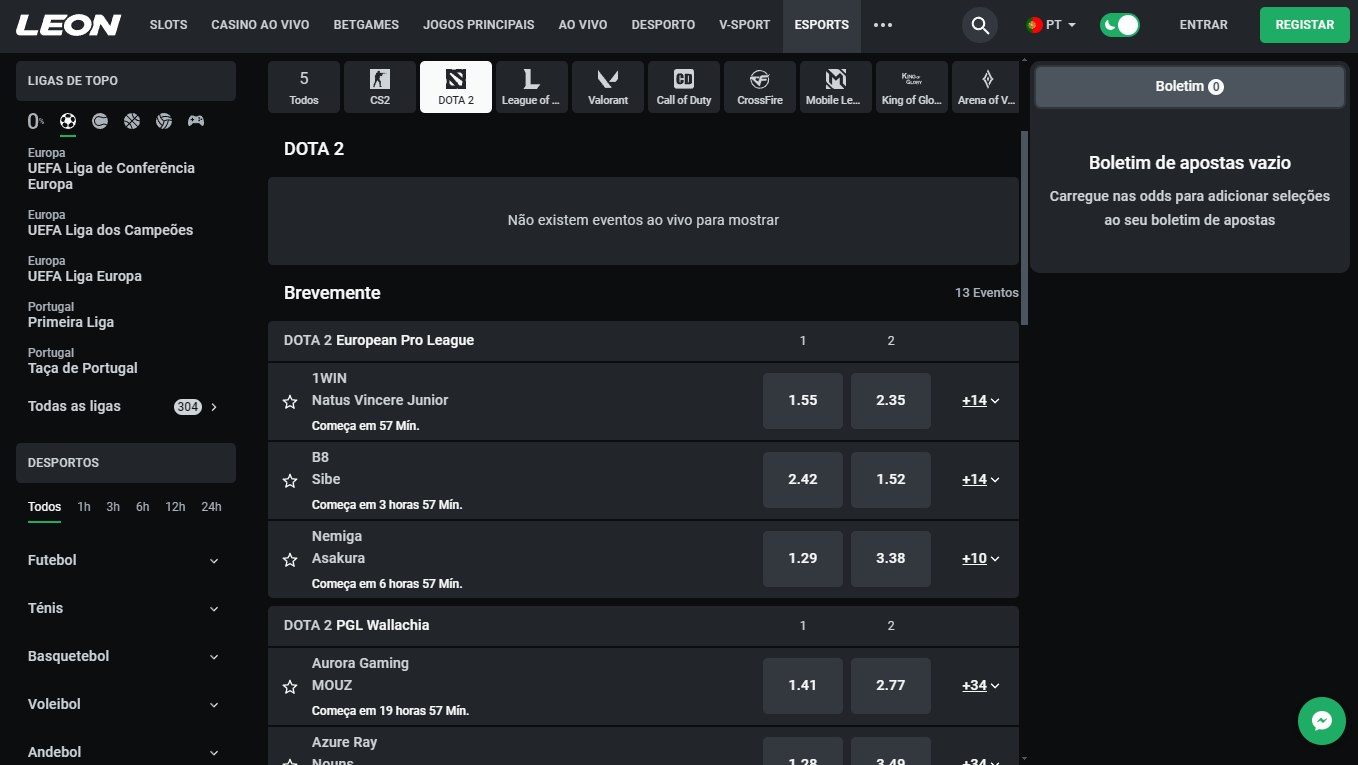
Task: Choose the Call of Duty icon
Action: (x=684, y=87)
